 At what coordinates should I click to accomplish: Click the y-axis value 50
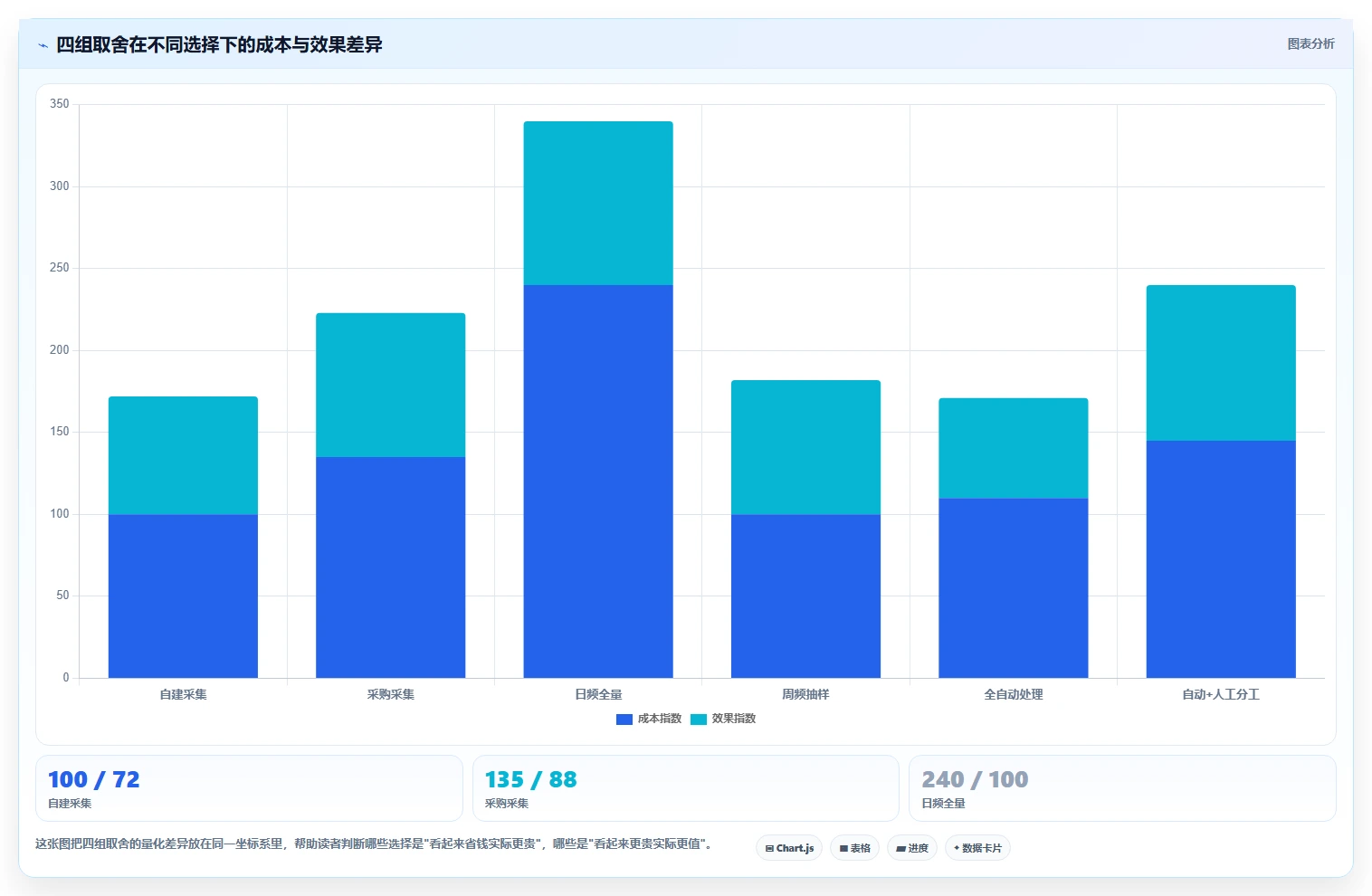[62, 596]
